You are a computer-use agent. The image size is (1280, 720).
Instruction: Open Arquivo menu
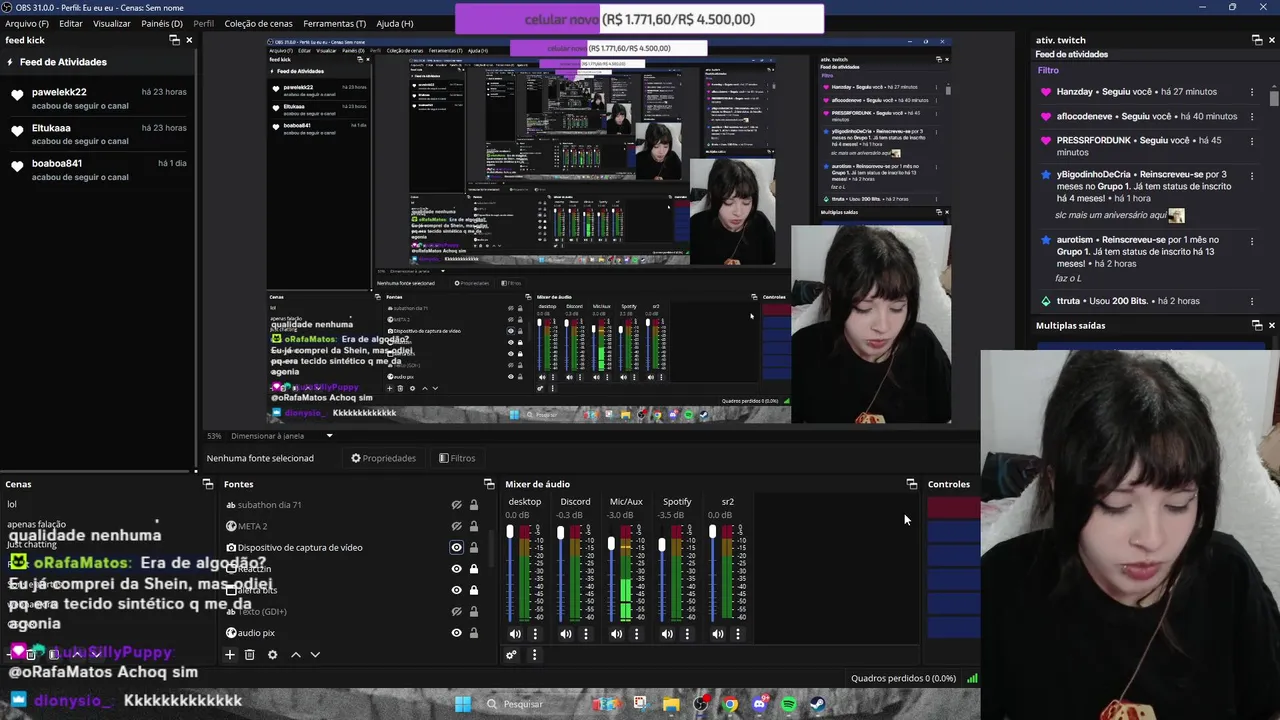click(x=27, y=23)
